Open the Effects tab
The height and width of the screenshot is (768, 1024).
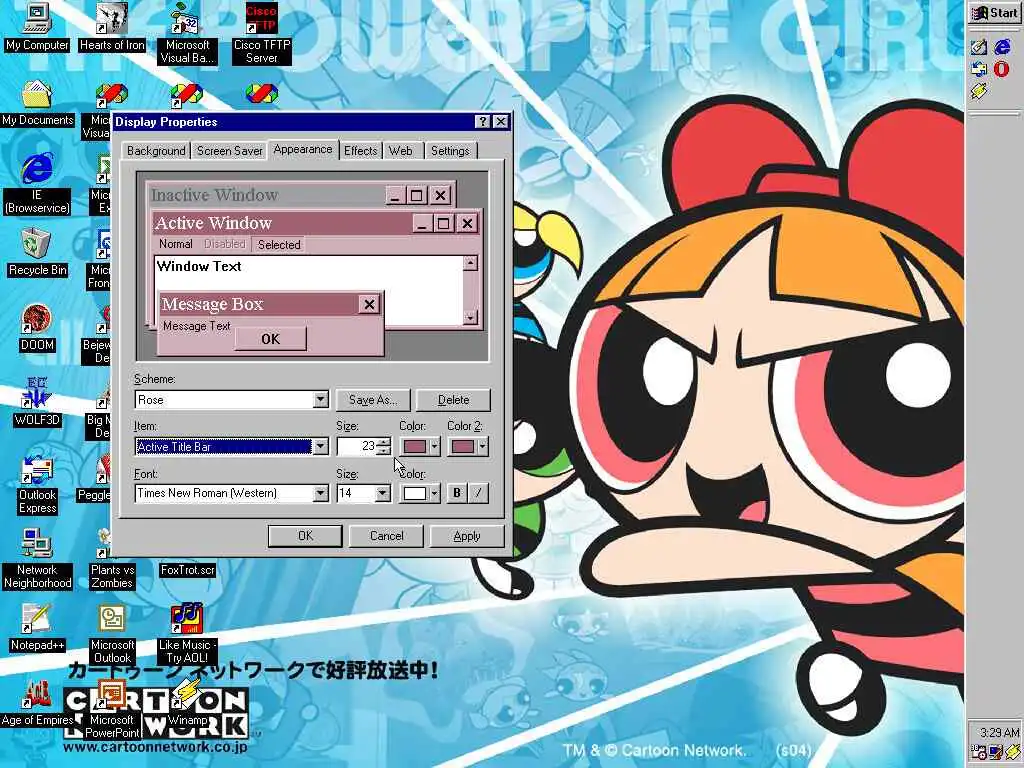pos(360,151)
